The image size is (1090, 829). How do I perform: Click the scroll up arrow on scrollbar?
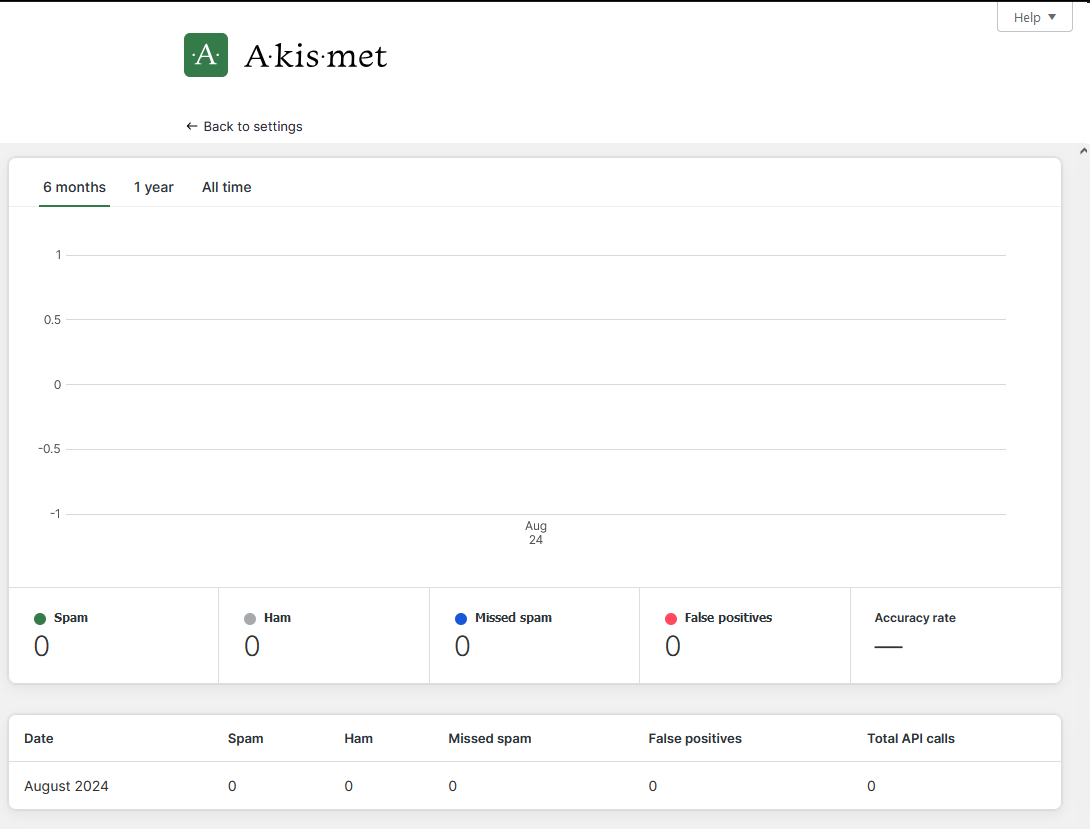pyautogui.click(x=1083, y=151)
